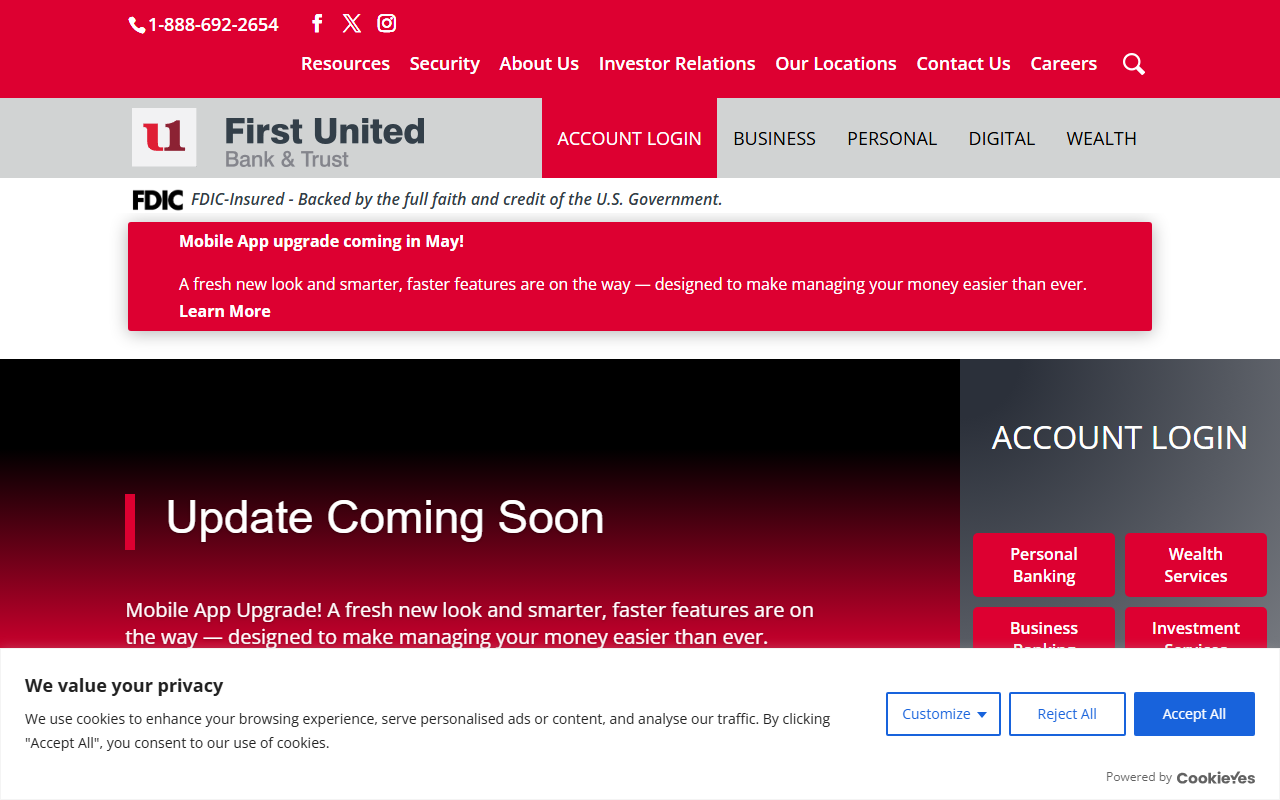
Task: Open Investor Relations page
Action: pyautogui.click(x=677, y=63)
